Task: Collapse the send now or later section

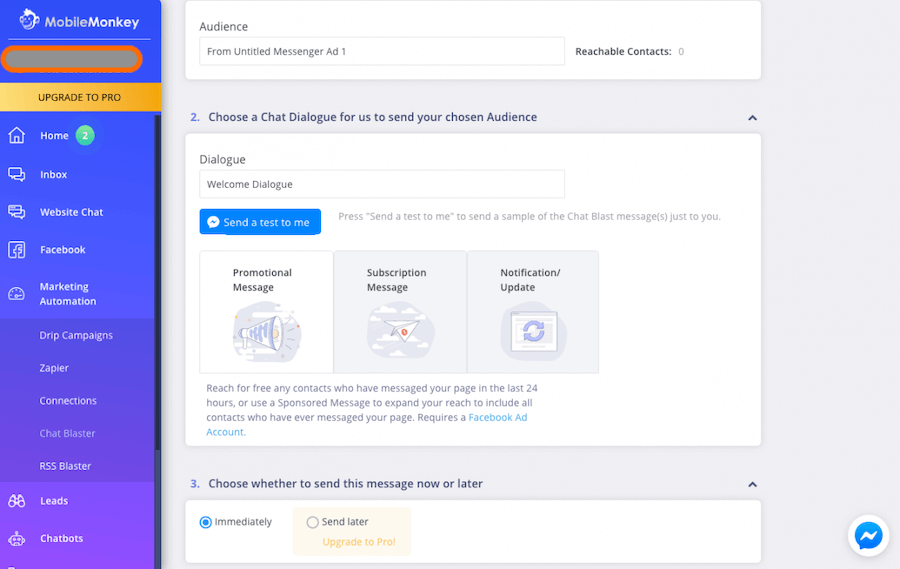Action: pyautogui.click(x=752, y=485)
